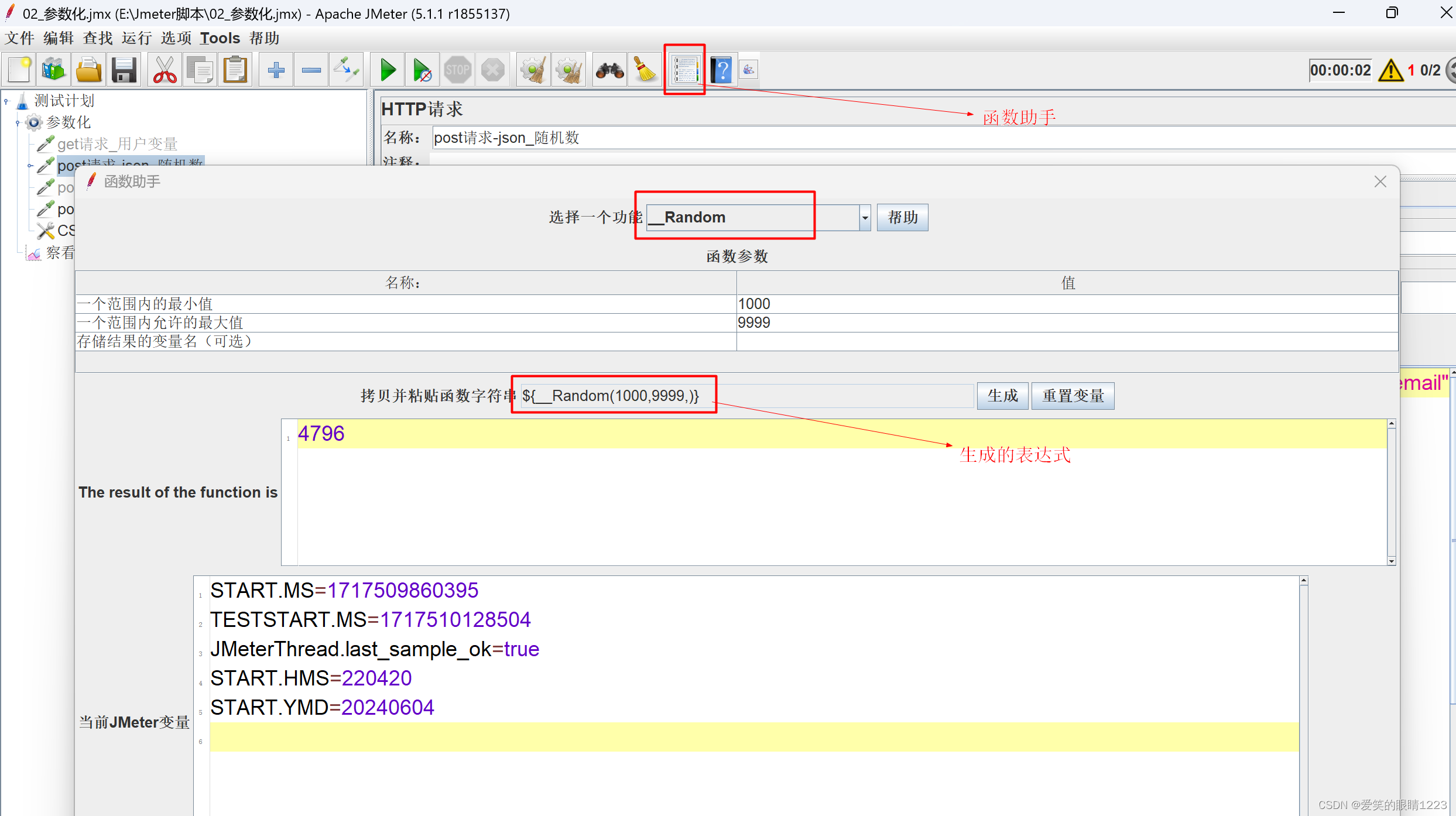Image resolution: width=1456 pixels, height=816 pixels.
Task: Open the 运行 menu
Action: click(x=136, y=38)
